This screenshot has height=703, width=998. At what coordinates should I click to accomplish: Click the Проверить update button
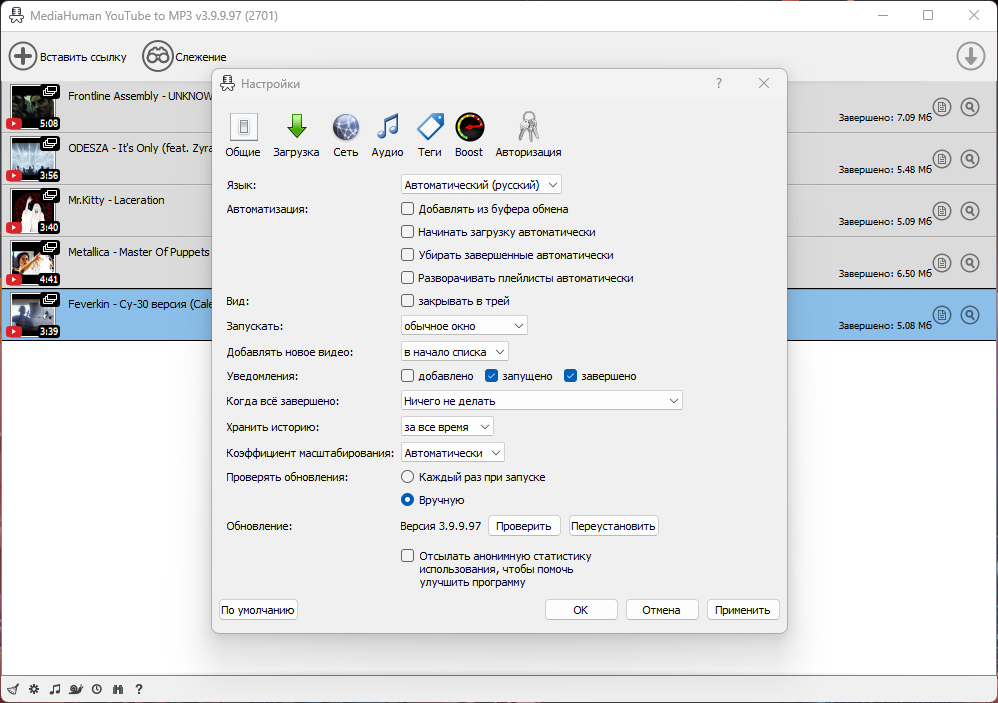point(524,526)
